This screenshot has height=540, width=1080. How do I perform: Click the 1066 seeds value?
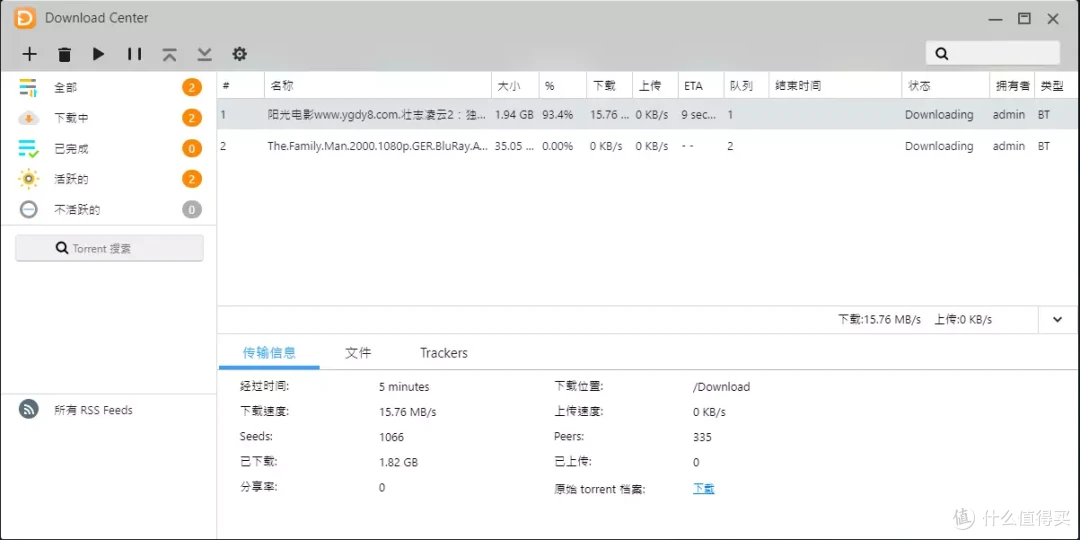click(391, 437)
